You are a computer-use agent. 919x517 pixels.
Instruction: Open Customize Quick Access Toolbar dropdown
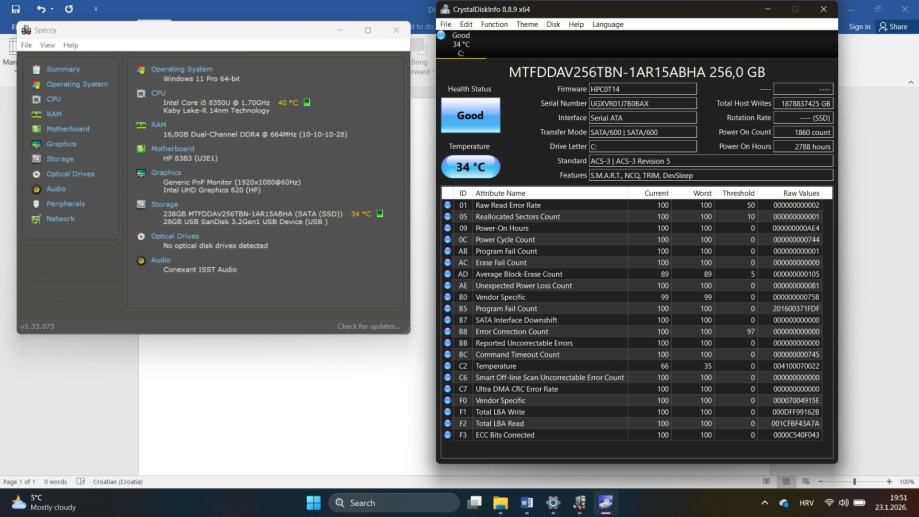pos(96,9)
